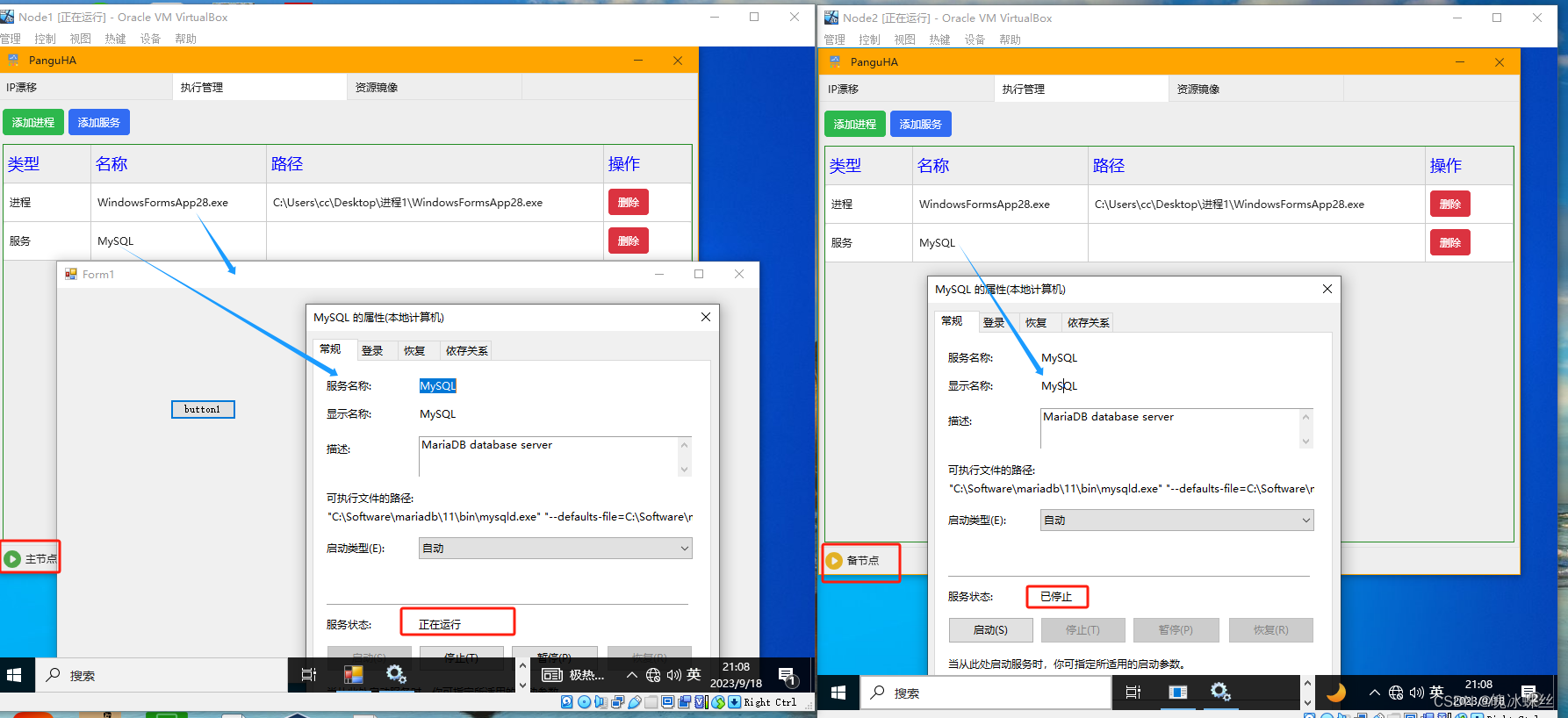Open notification center in Node1 taskbar

click(x=788, y=676)
